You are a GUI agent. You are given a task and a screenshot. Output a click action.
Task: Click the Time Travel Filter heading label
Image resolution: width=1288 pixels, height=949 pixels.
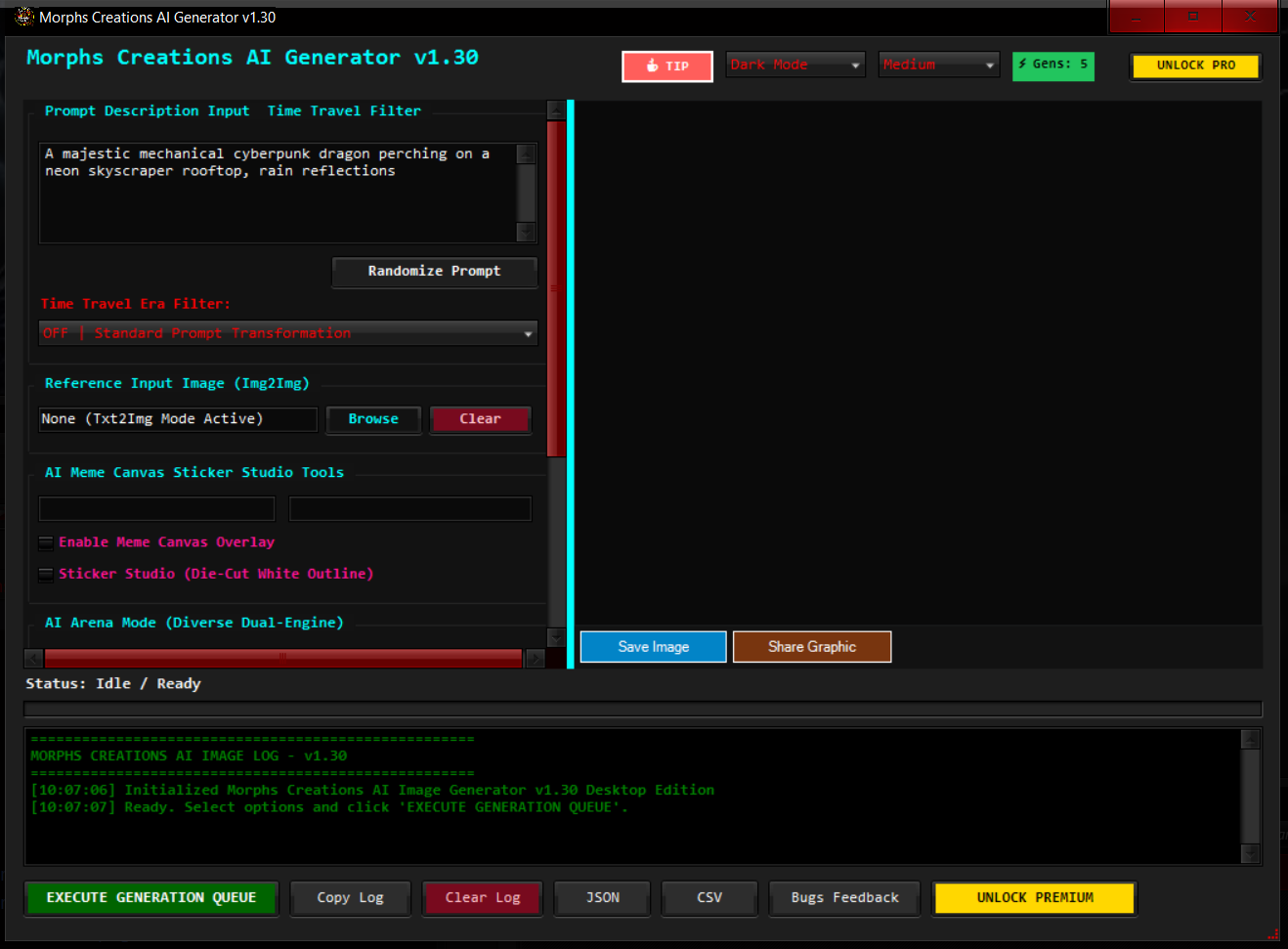[344, 111]
